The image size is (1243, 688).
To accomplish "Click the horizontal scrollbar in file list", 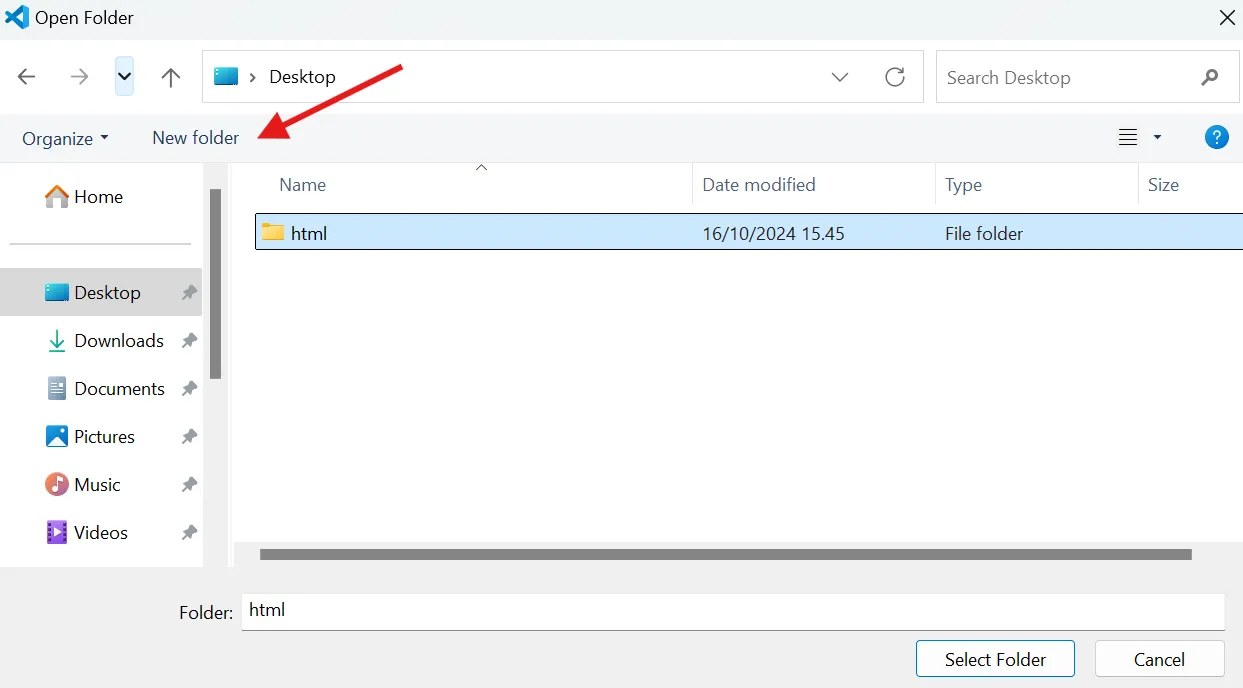I will [x=725, y=554].
